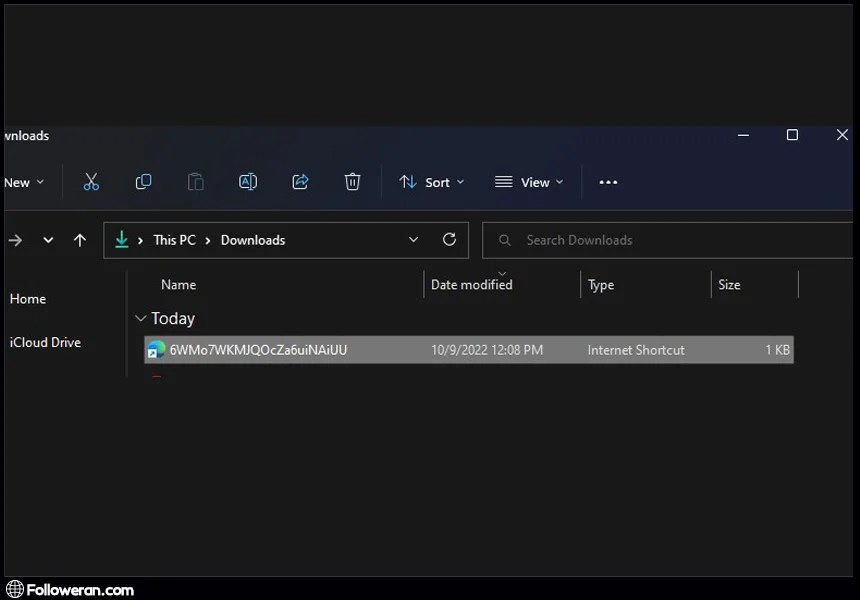Refresh the Downloads folder view
Viewport: 860px width, 600px height.
pyautogui.click(x=449, y=240)
